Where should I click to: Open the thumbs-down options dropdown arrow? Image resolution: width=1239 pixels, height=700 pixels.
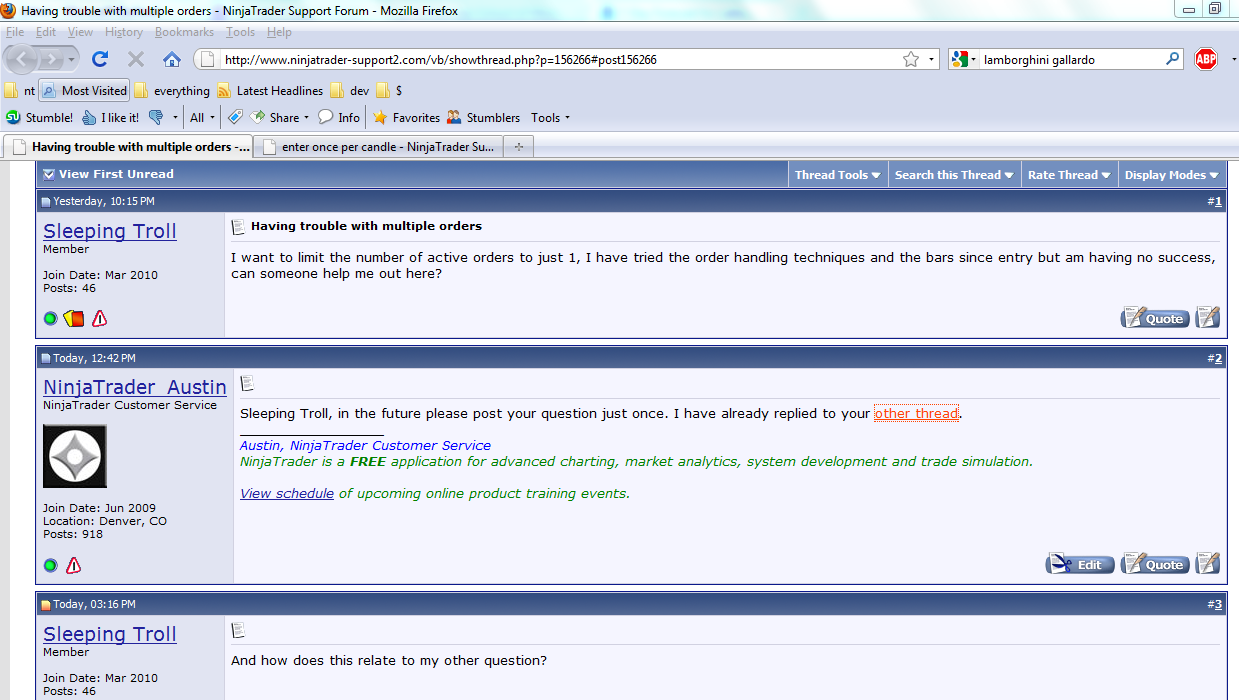(175, 117)
